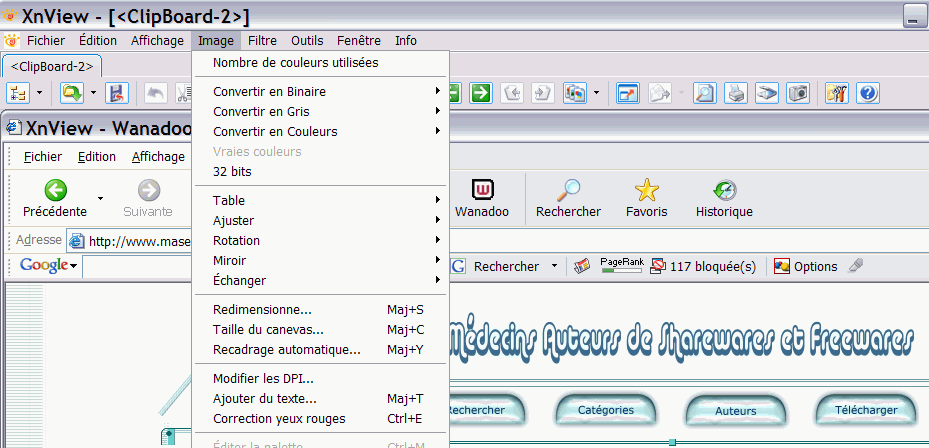This screenshot has width=929, height=448.
Task: Open the Options tools icon
Action: (x=837, y=93)
